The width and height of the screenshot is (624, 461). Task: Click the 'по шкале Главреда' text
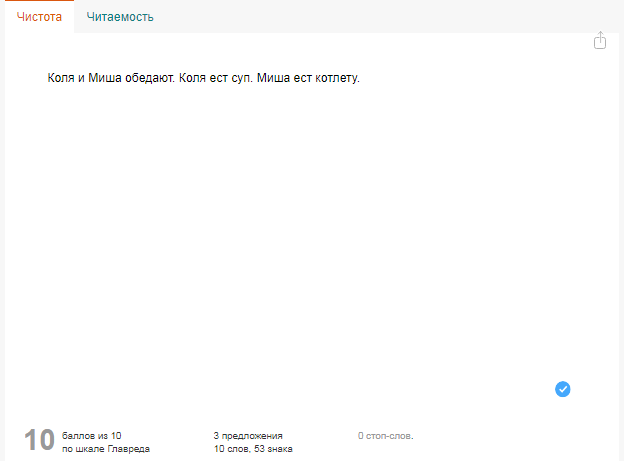click(106, 449)
